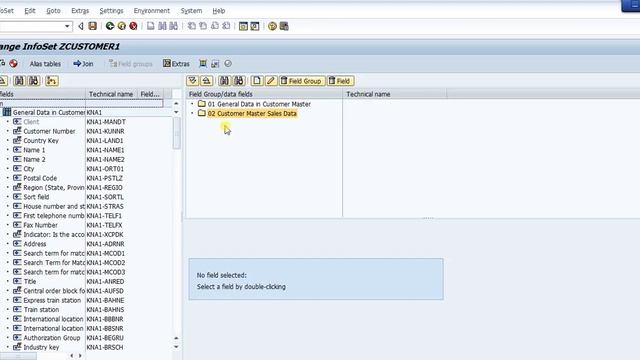Open the command field dropdown arrow
This screenshot has width=640, height=360.
(67, 27)
